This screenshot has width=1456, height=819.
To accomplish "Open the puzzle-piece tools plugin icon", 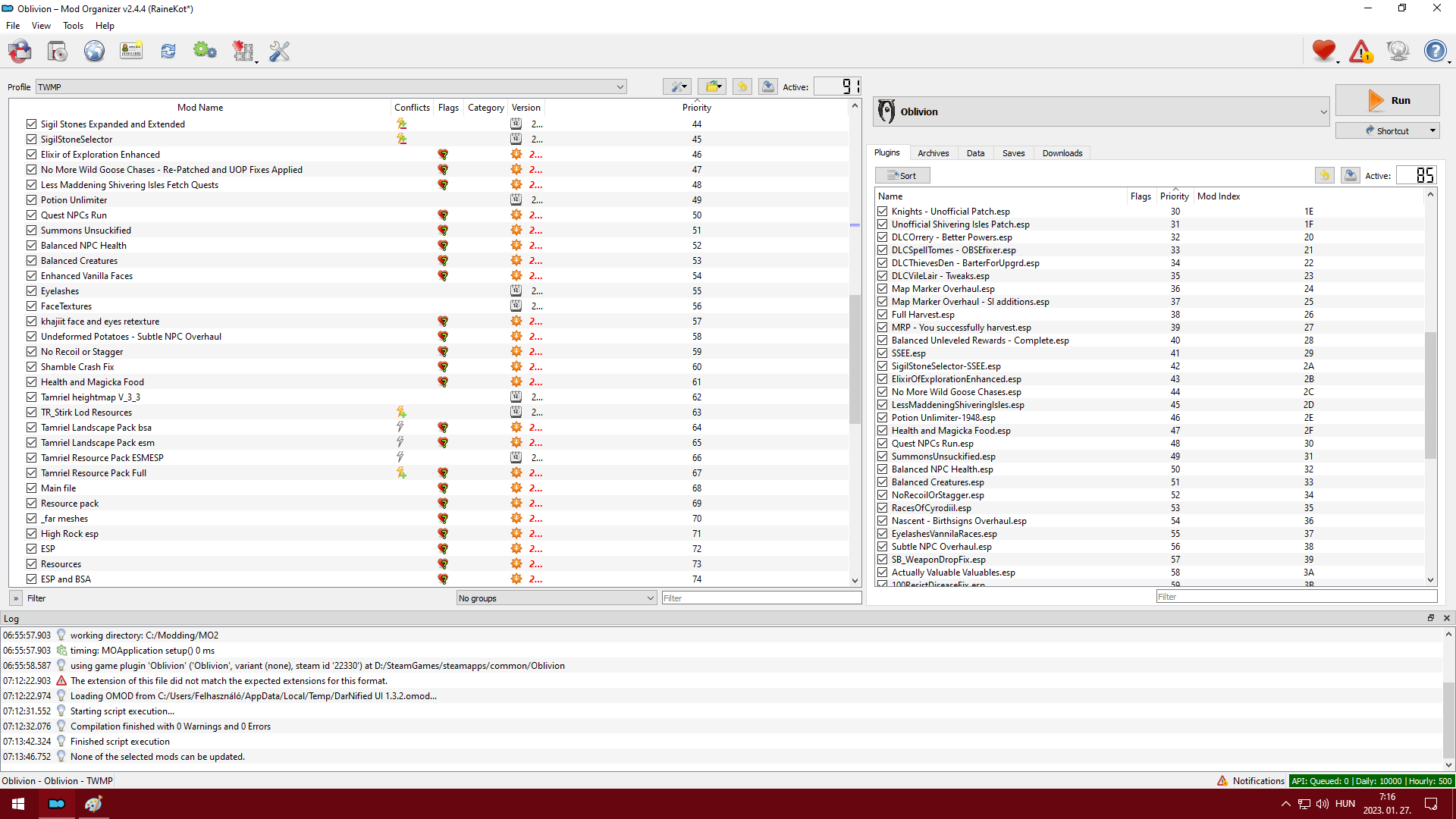I will pos(243,51).
